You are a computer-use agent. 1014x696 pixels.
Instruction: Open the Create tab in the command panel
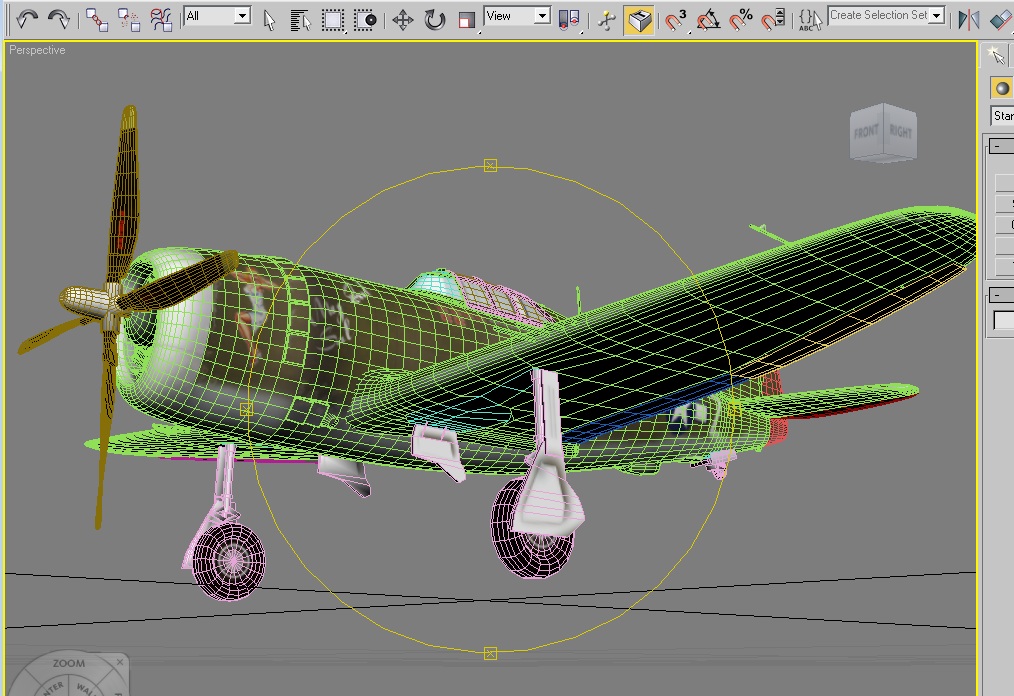997,56
